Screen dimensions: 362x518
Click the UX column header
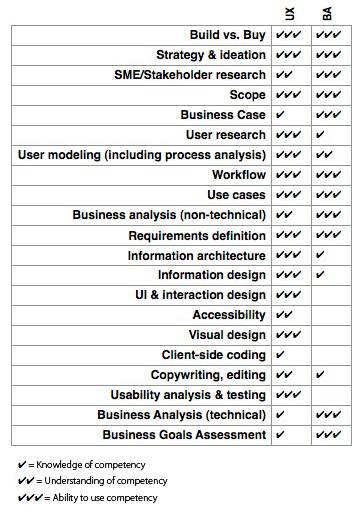pos(290,14)
